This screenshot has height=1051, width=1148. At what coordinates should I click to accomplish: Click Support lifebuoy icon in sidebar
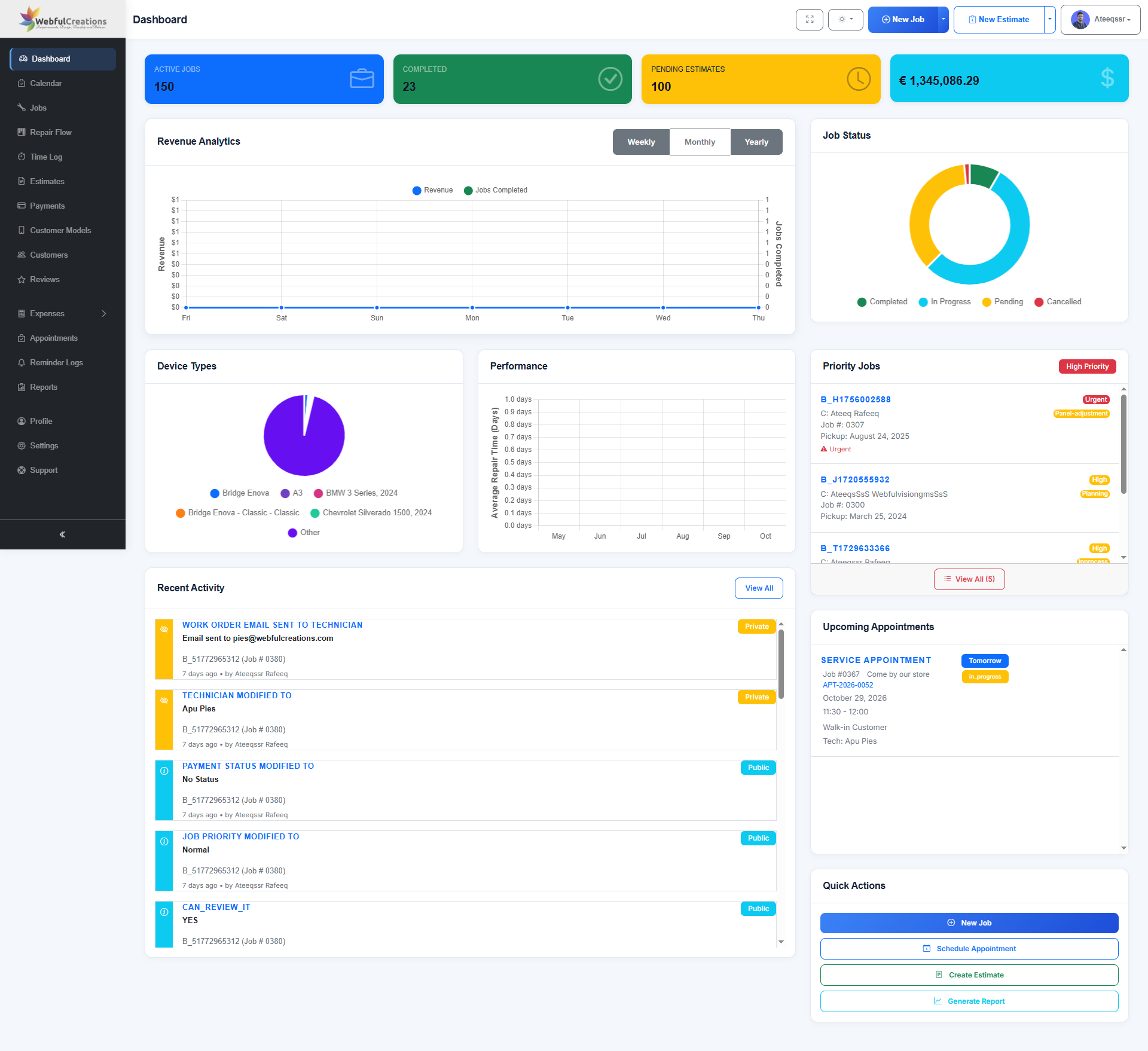click(x=22, y=470)
